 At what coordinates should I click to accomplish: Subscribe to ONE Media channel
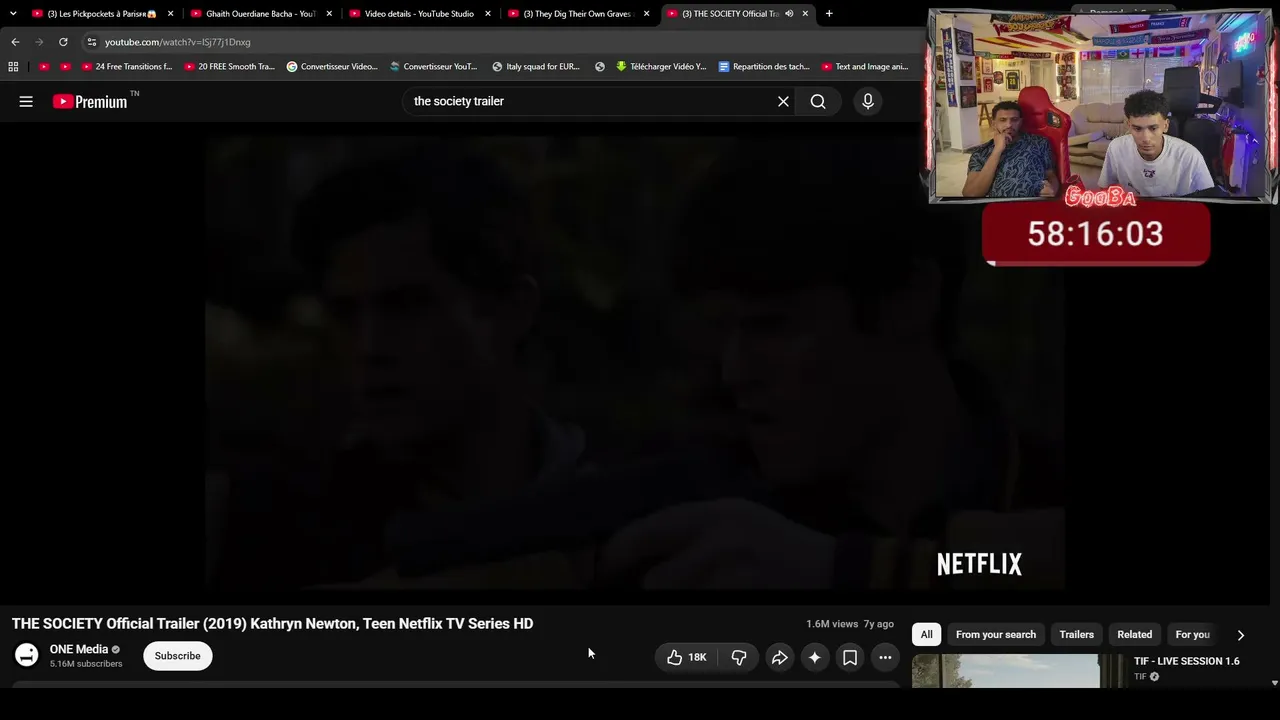click(x=178, y=656)
